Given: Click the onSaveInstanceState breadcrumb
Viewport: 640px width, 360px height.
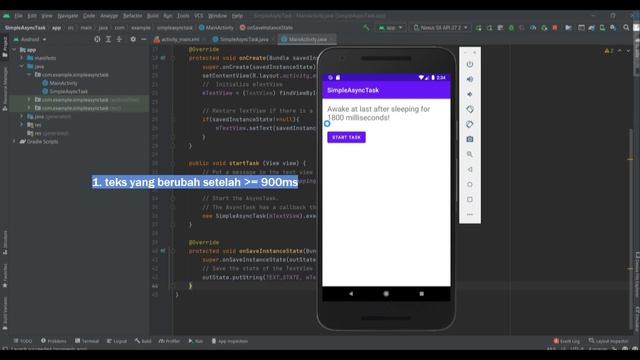Looking at the screenshot, I should 266,28.
